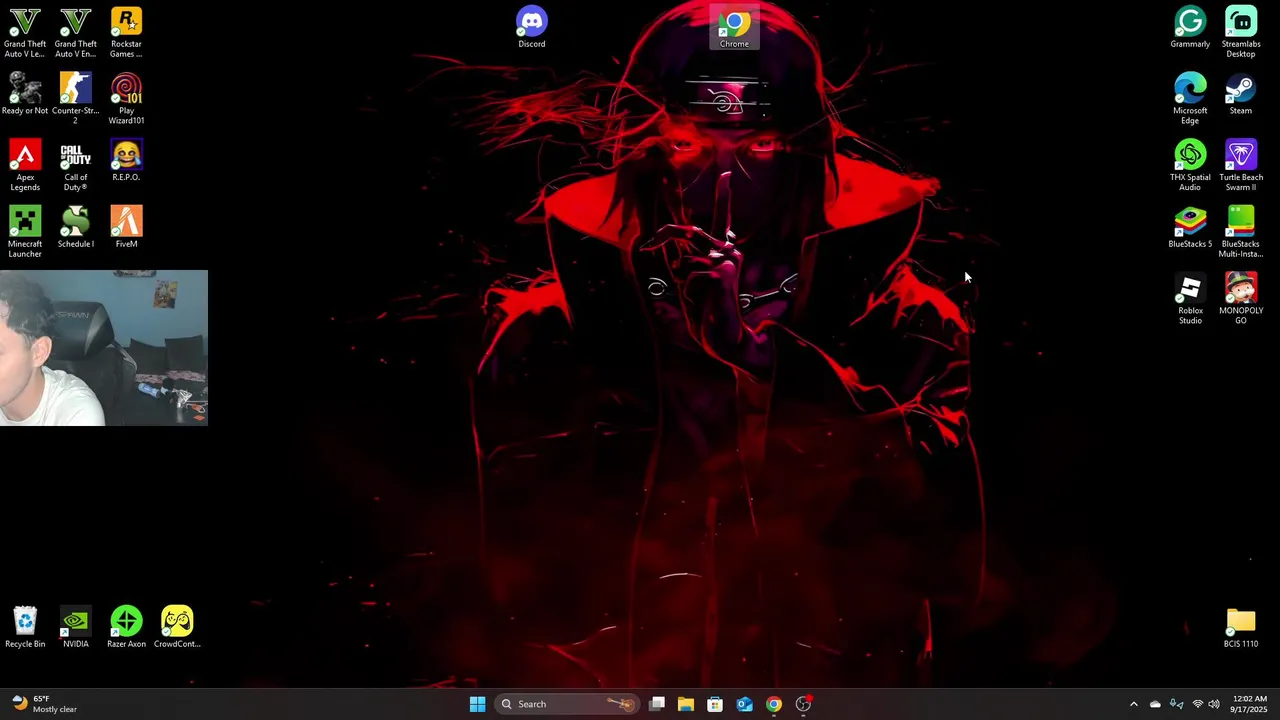
Task: Select BlueStacks Multi-Instance Manager icon
Action: [1241, 232]
